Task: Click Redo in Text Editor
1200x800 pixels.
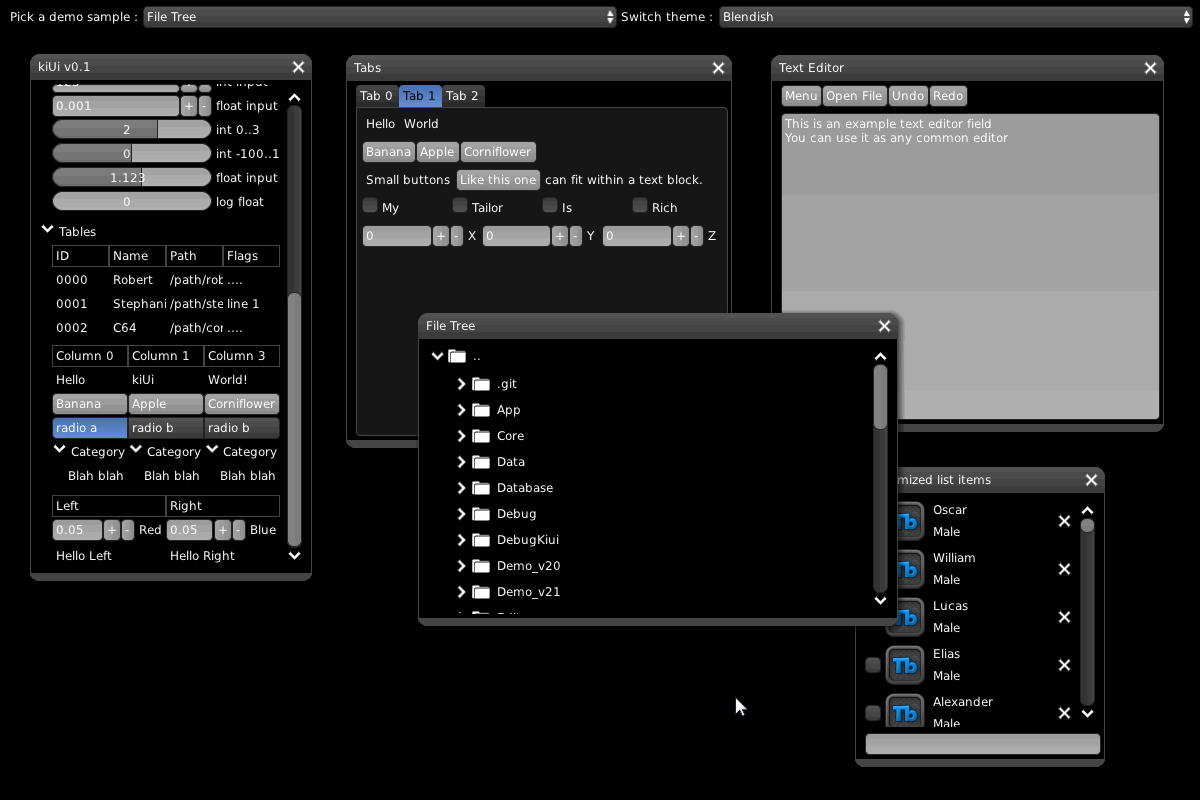Action: point(948,96)
